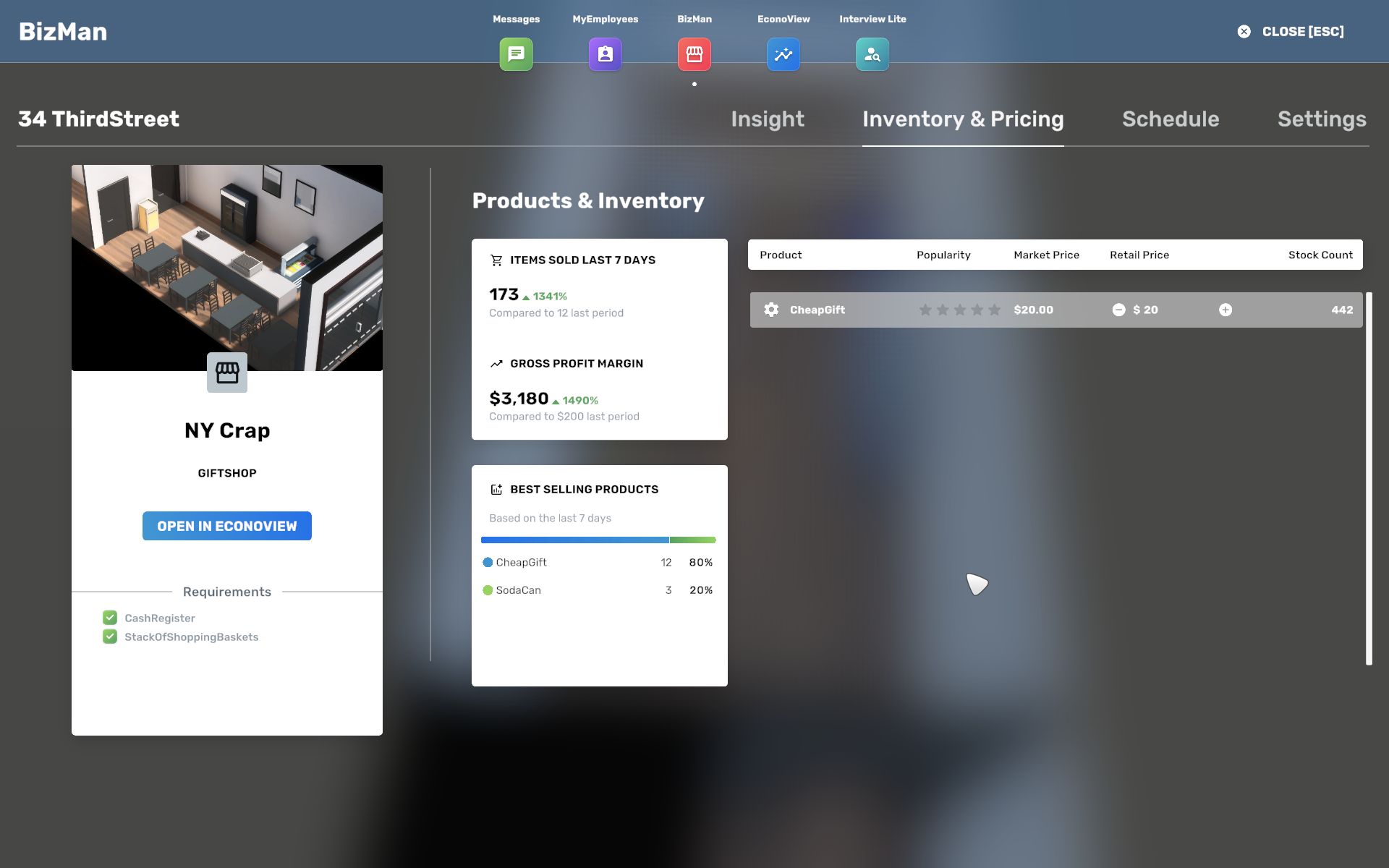Toggle the CashRegister requirement checkbox

110,618
